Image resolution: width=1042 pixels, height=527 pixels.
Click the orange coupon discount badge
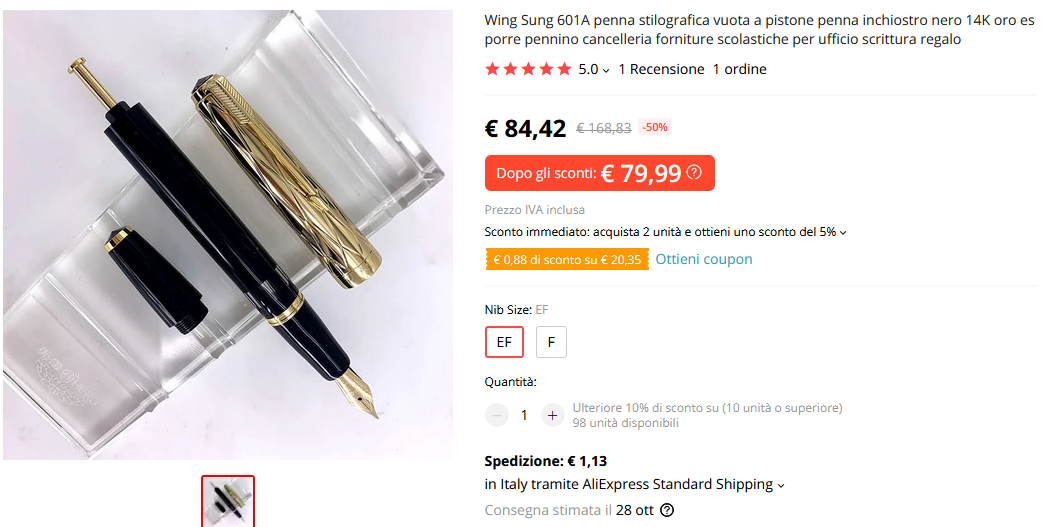(x=567, y=259)
